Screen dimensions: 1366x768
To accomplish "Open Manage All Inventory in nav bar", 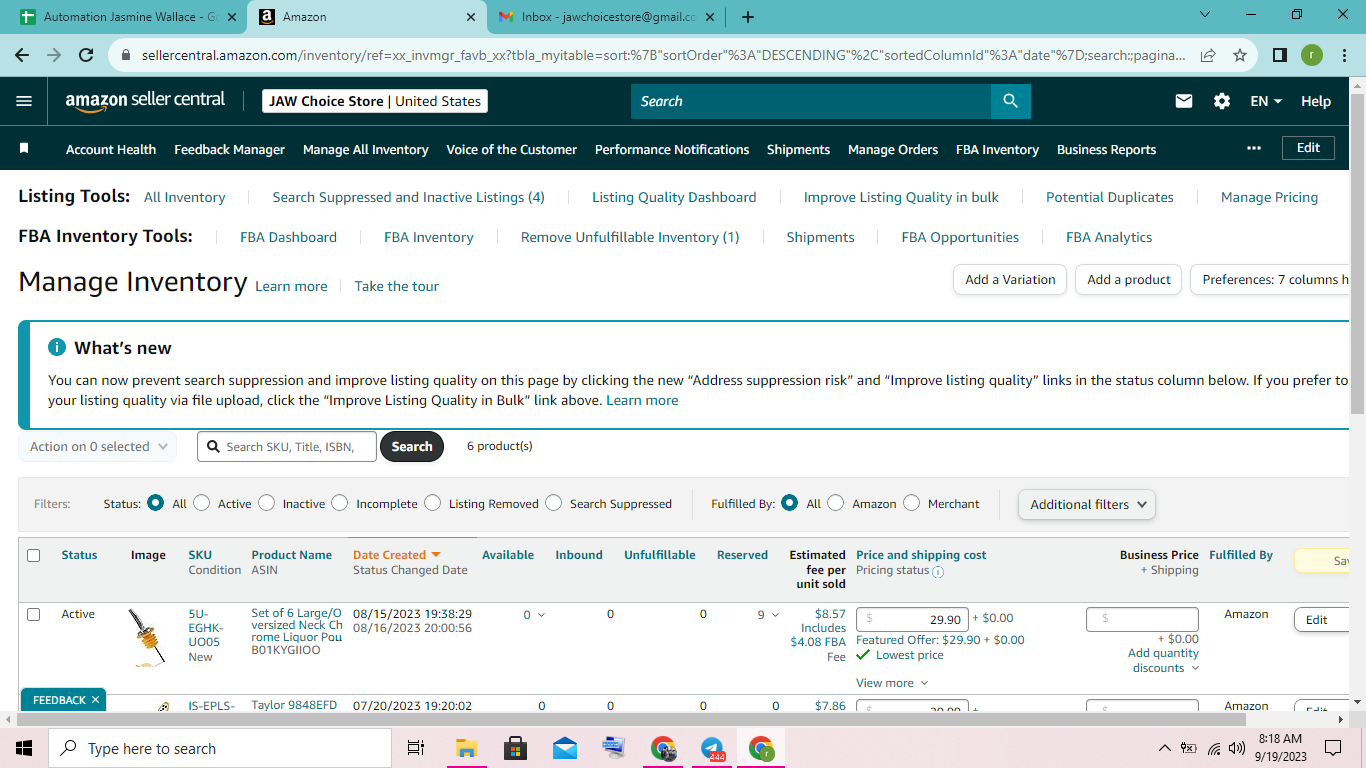I will click(x=366, y=149).
